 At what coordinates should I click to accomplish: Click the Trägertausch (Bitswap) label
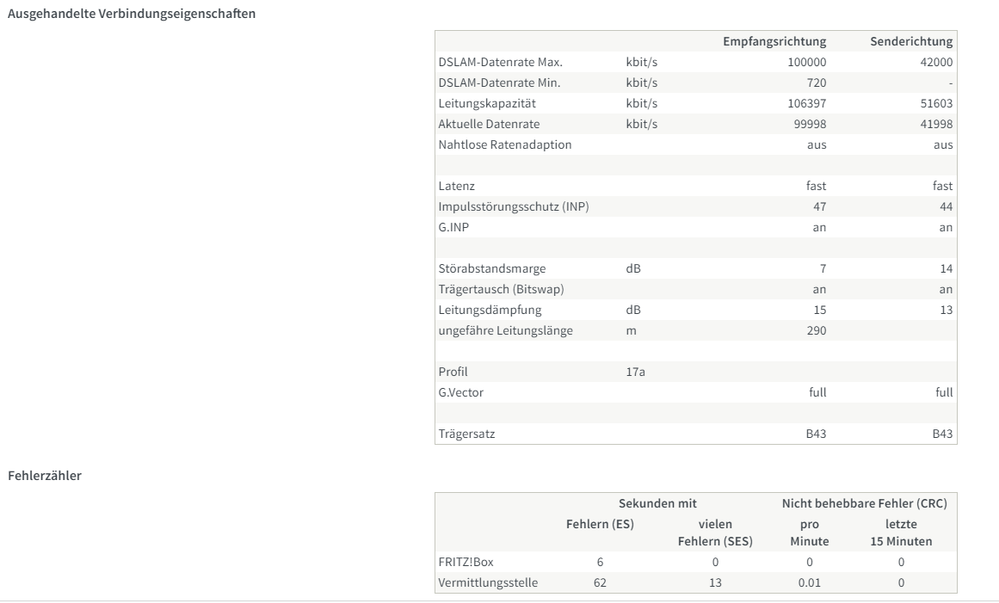501,289
